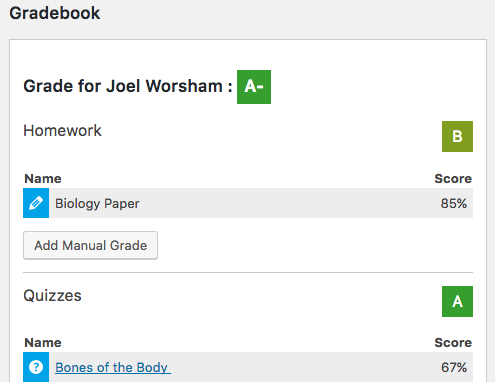Open the Bones of the Body quiz link
495x382 pixels.
click(113, 367)
